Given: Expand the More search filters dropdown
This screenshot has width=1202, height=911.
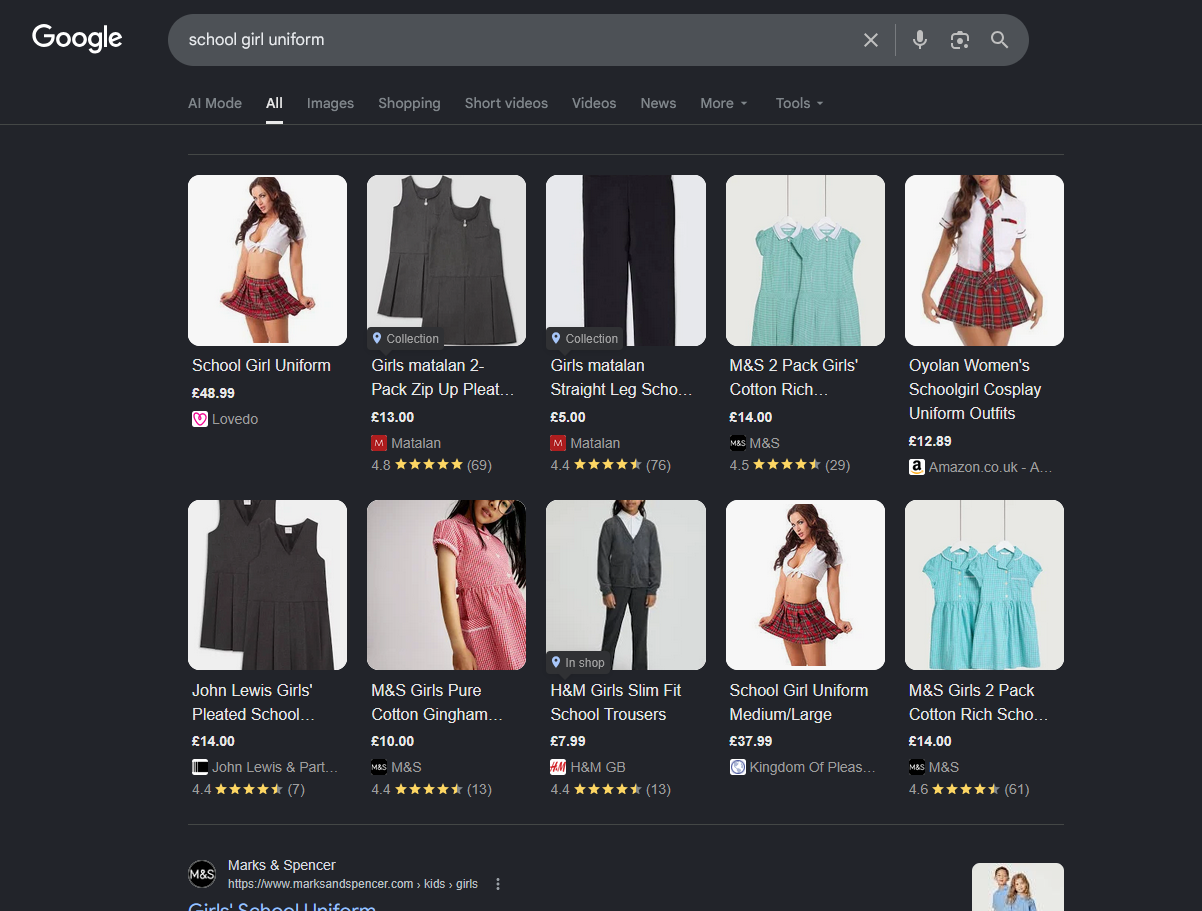Looking at the screenshot, I should (x=724, y=103).
